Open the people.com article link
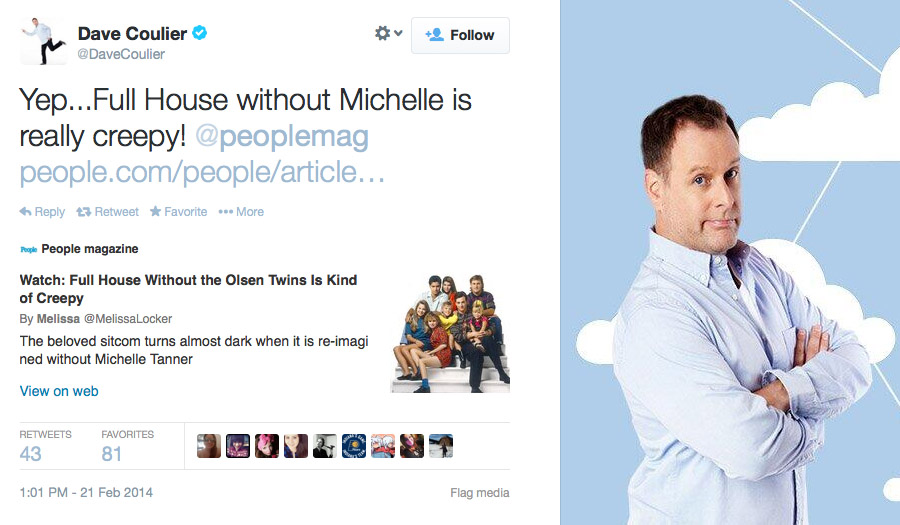 (x=202, y=172)
